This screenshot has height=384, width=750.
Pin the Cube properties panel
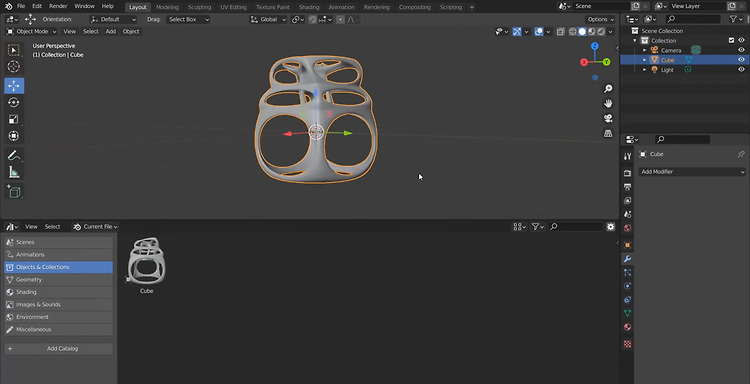[741, 154]
